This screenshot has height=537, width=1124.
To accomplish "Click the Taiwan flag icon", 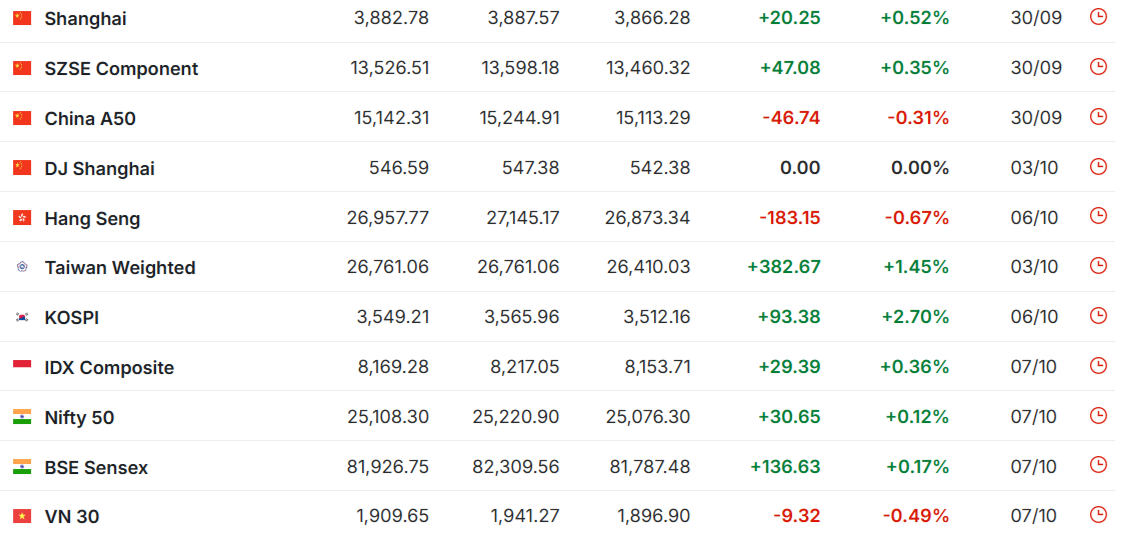I will click(x=22, y=267).
